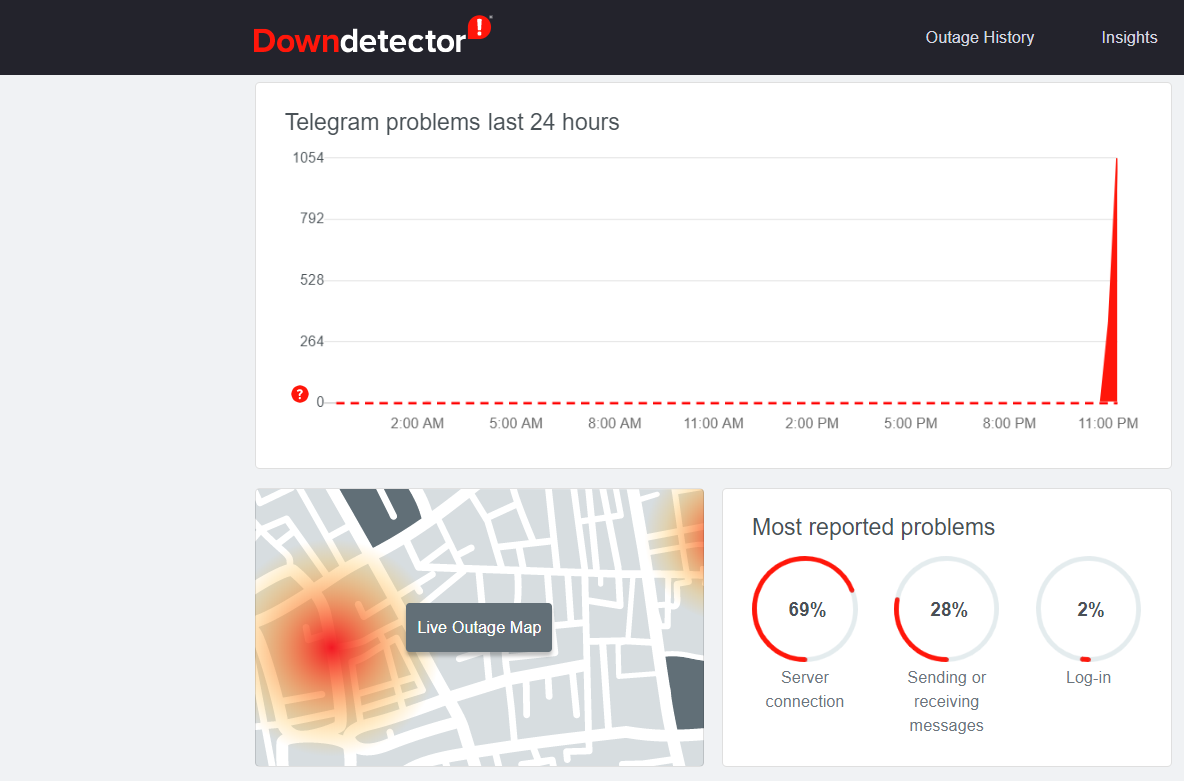The width and height of the screenshot is (1184, 781).
Task: Click the 5:00 AM axis label
Action: click(x=516, y=423)
